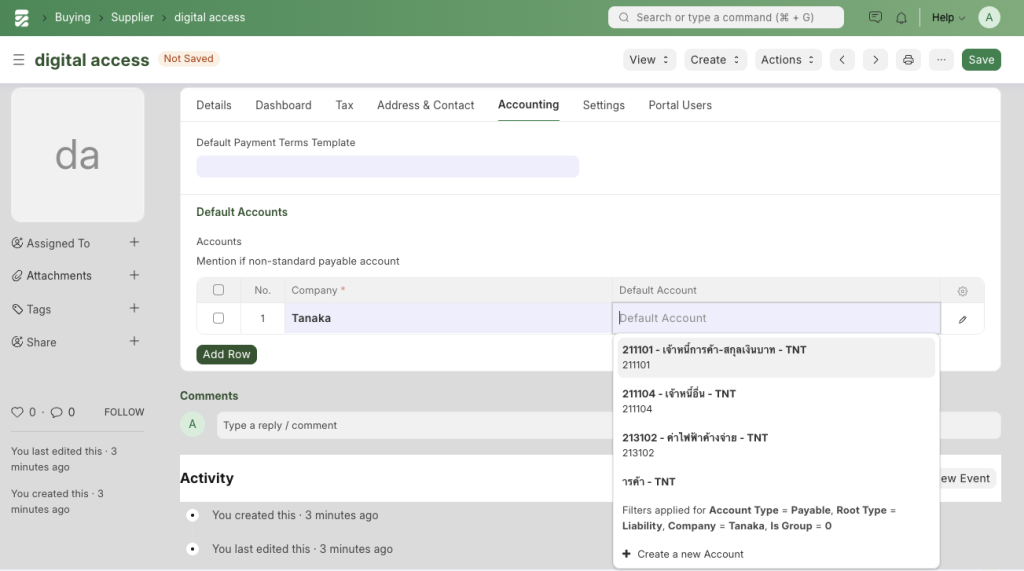This screenshot has height=571, width=1024.
Task: Add an attachment with plus icon
Action: (134, 275)
